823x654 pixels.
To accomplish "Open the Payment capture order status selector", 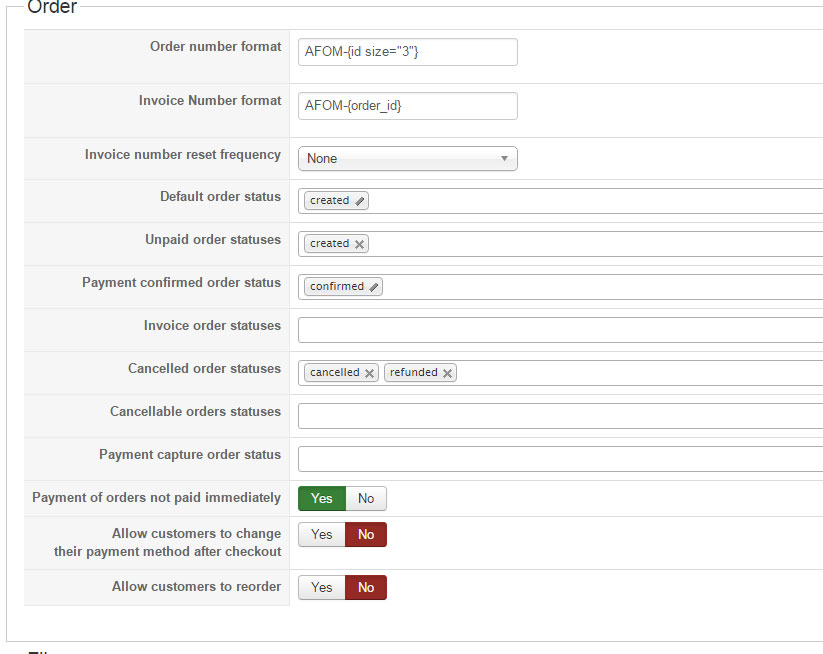I will click(x=560, y=459).
